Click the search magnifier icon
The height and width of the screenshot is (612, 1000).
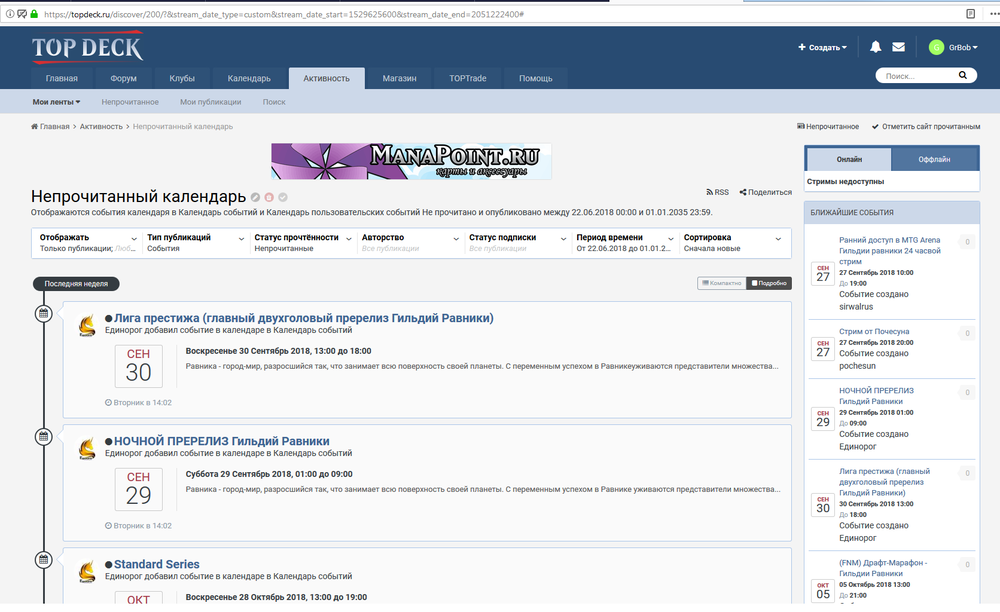[x=961, y=75]
